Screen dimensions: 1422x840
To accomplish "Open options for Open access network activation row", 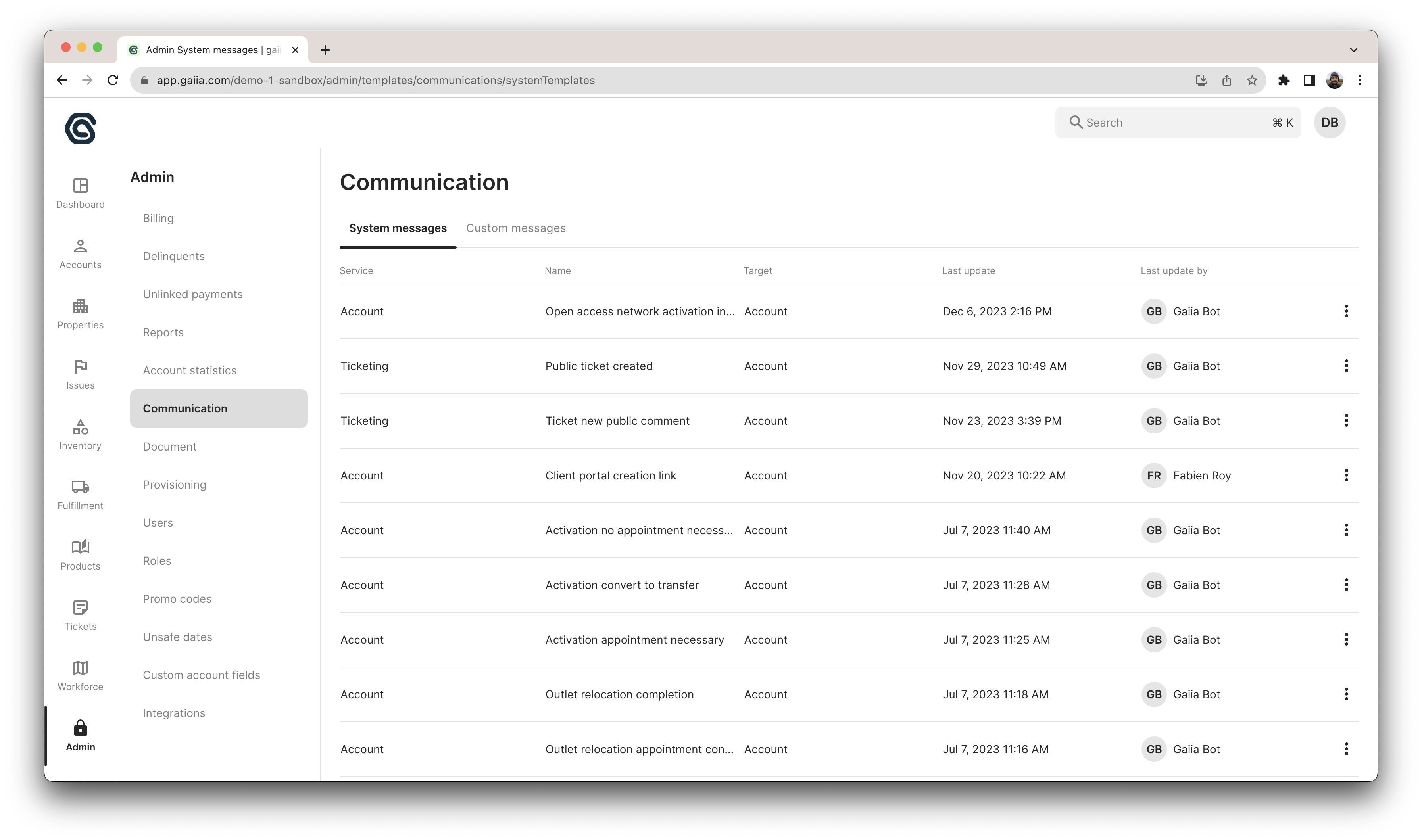I will pyautogui.click(x=1346, y=311).
